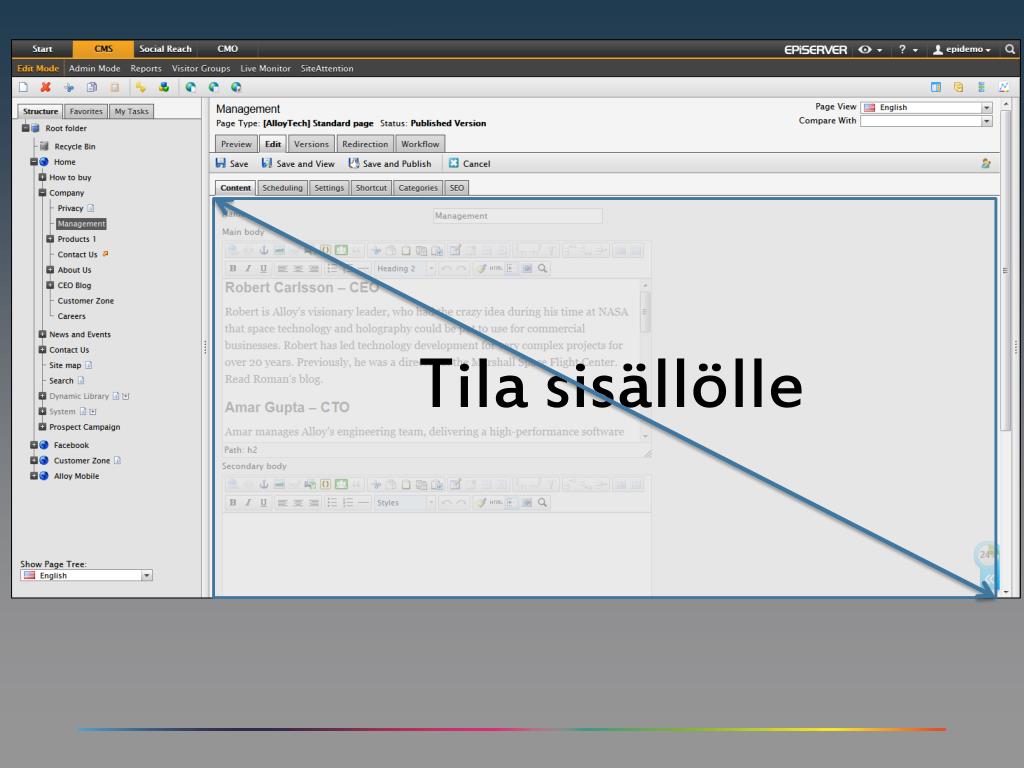Expand the News and Events node
Screen dimensions: 1024x768
[42, 334]
